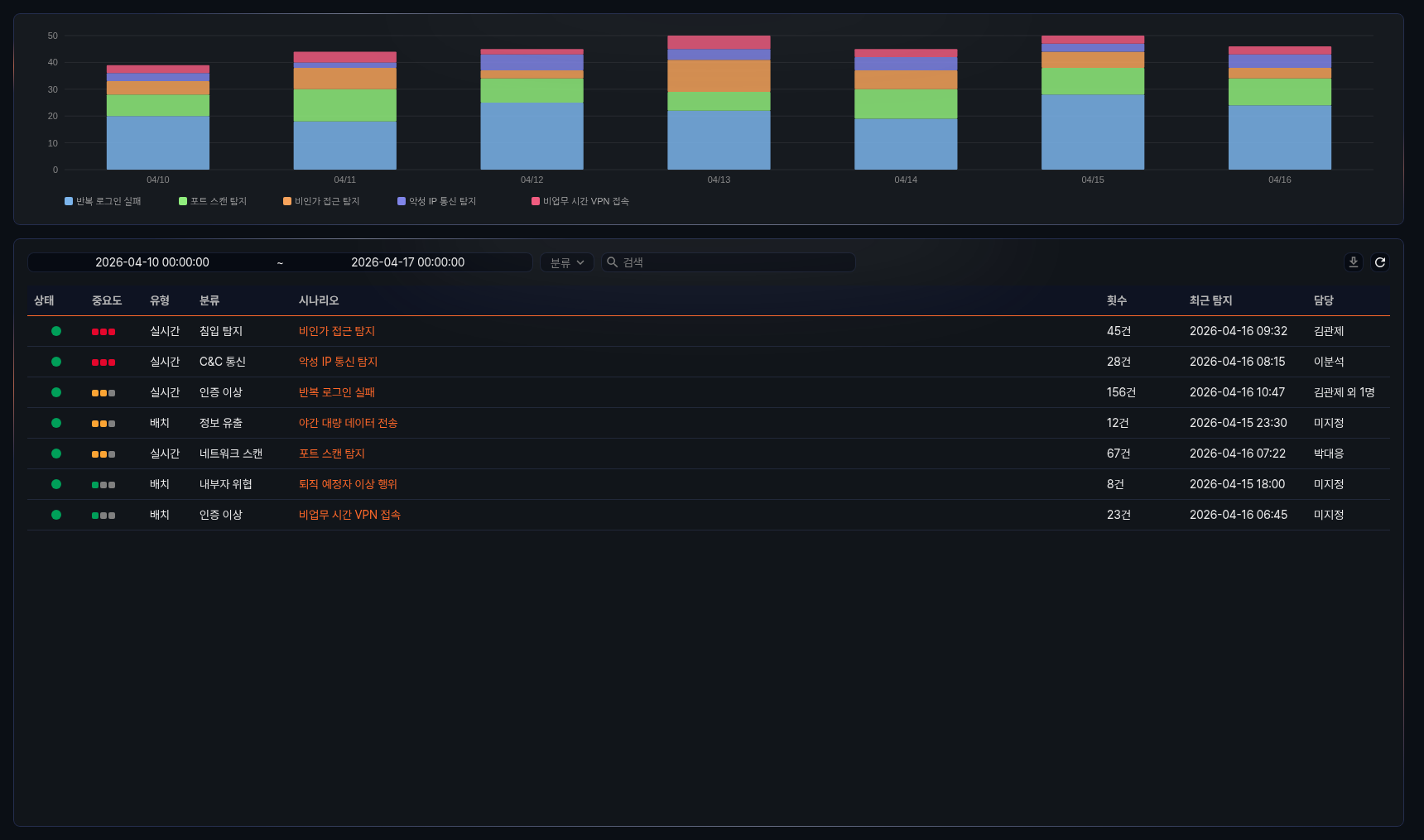This screenshot has width=1424, height=840.
Task: Open end date picker 2026-04-17
Action: click(407, 262)
